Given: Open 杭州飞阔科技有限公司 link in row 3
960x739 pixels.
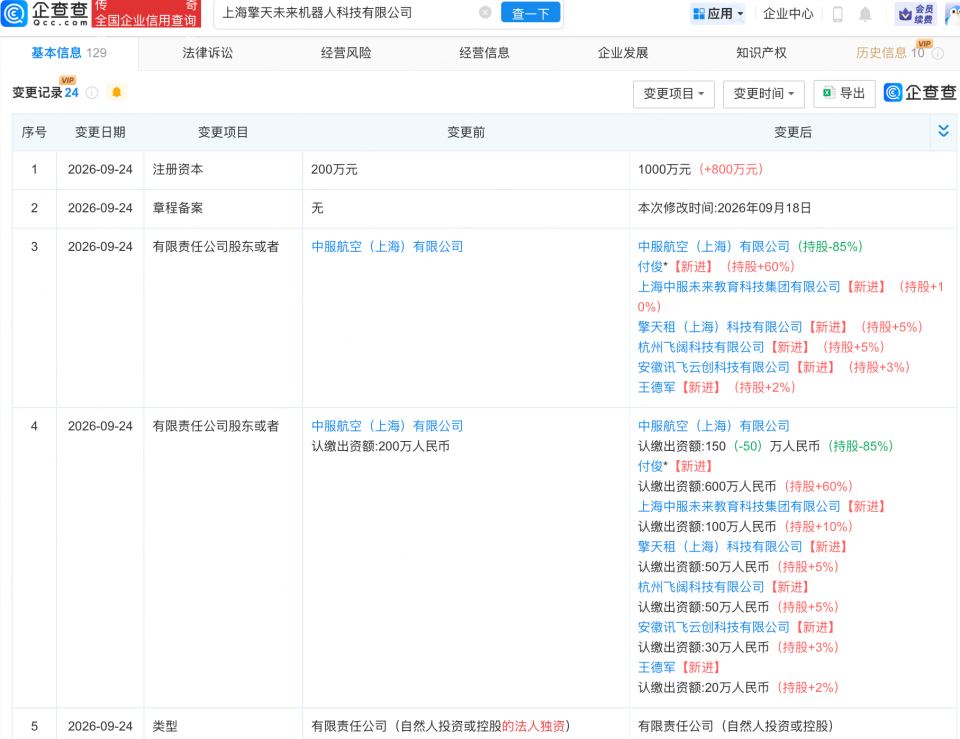Looking at the screenshot, I should 701,347.
